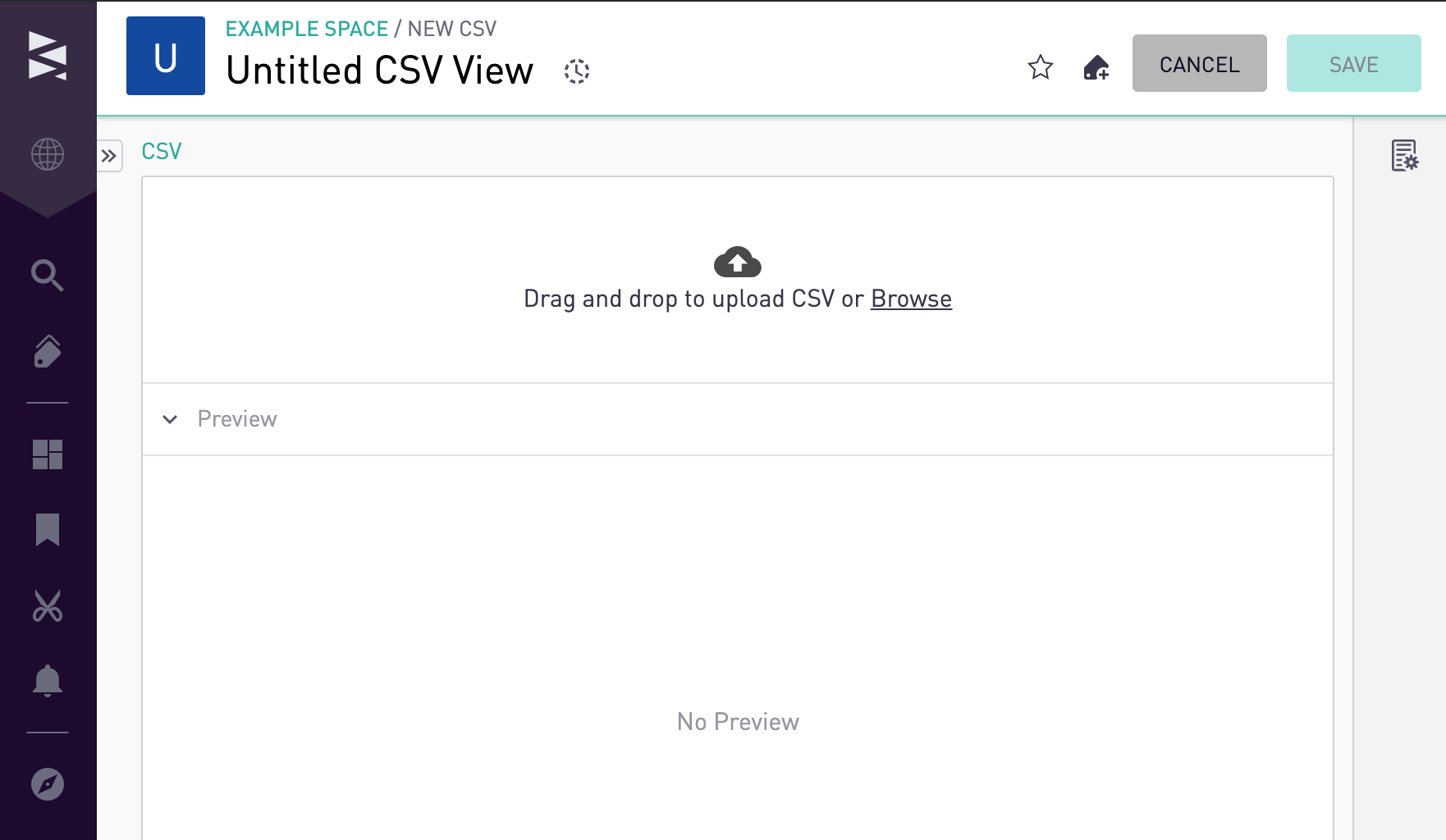Screen dimensions: 1446x840
Task: Click the Untitled CSV View title field
Action: pos(380,71)
